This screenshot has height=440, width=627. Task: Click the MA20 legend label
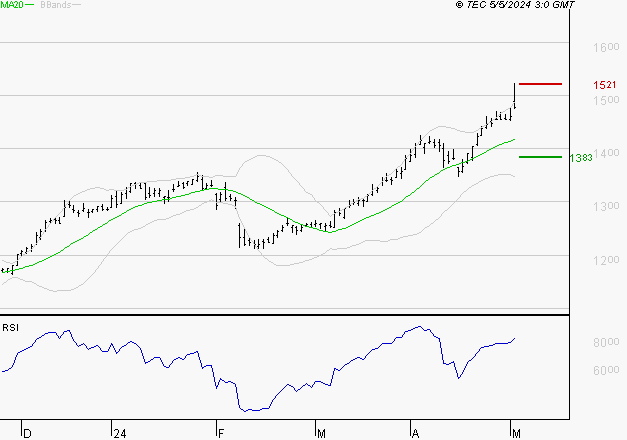12,5
